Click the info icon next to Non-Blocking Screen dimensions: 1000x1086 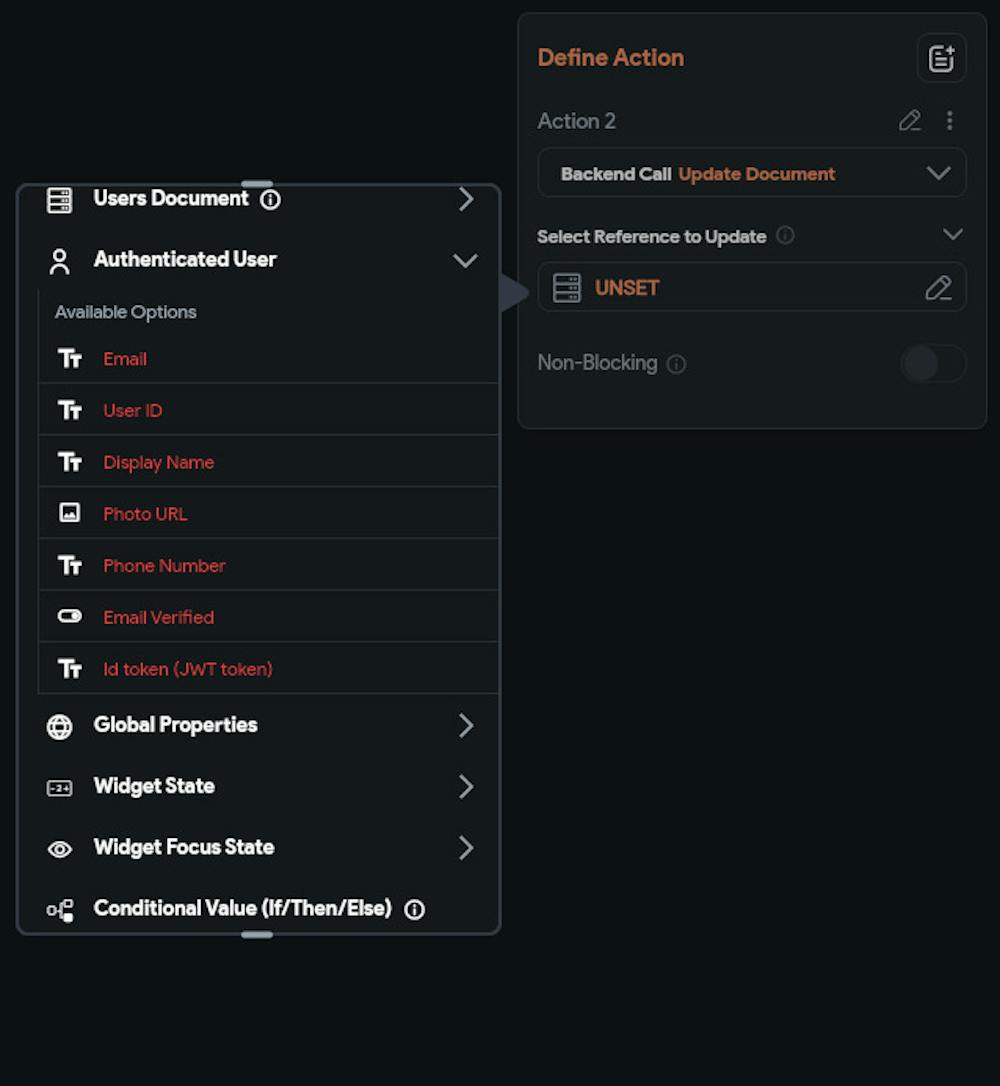(x=677, y=364)
